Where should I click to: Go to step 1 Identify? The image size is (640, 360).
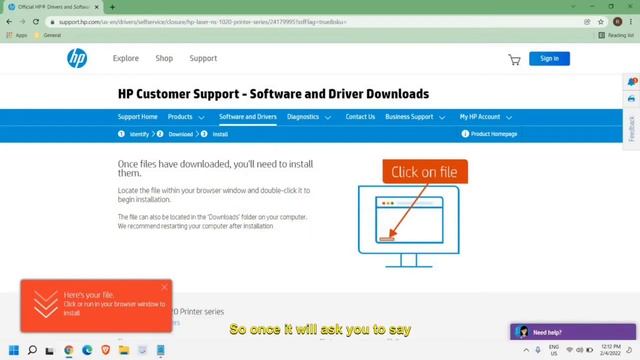134,134
